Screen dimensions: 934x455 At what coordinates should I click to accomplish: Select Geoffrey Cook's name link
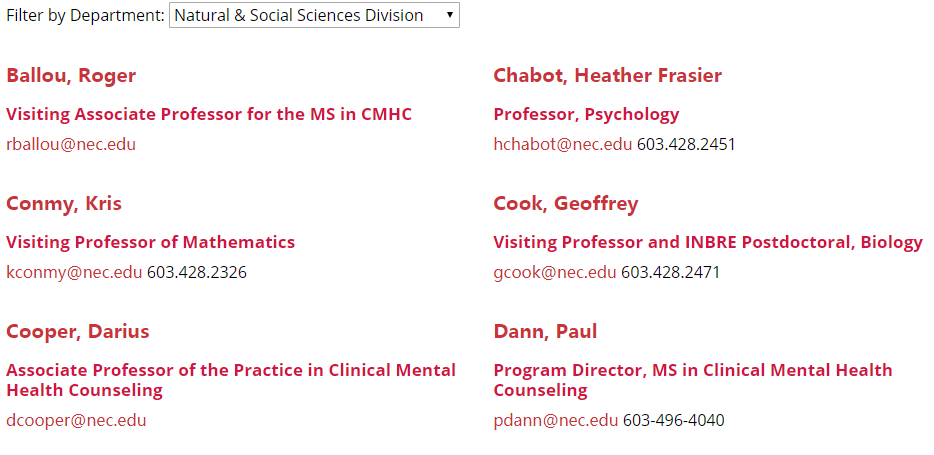tap(565, 204)
